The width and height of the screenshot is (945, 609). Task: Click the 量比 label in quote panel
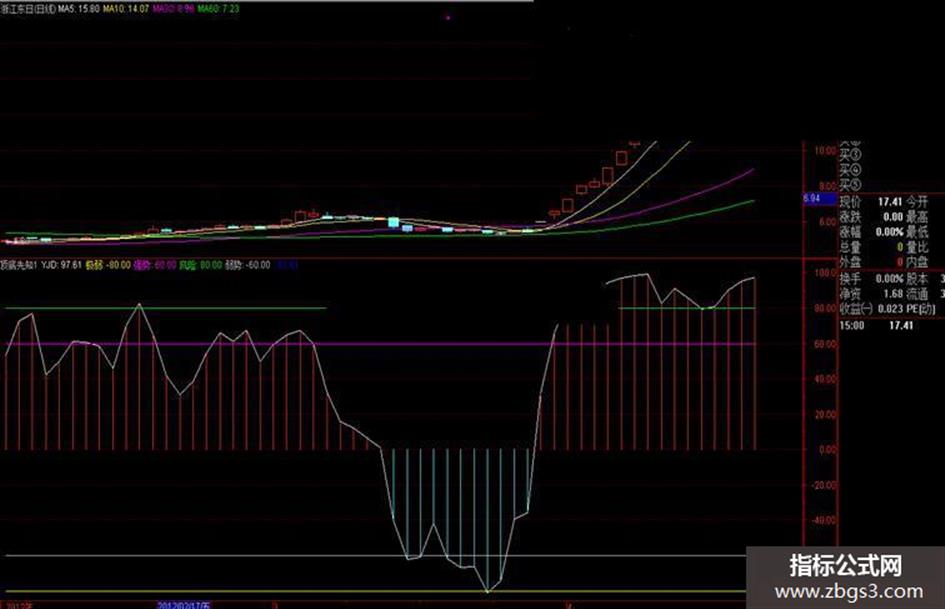917,247
